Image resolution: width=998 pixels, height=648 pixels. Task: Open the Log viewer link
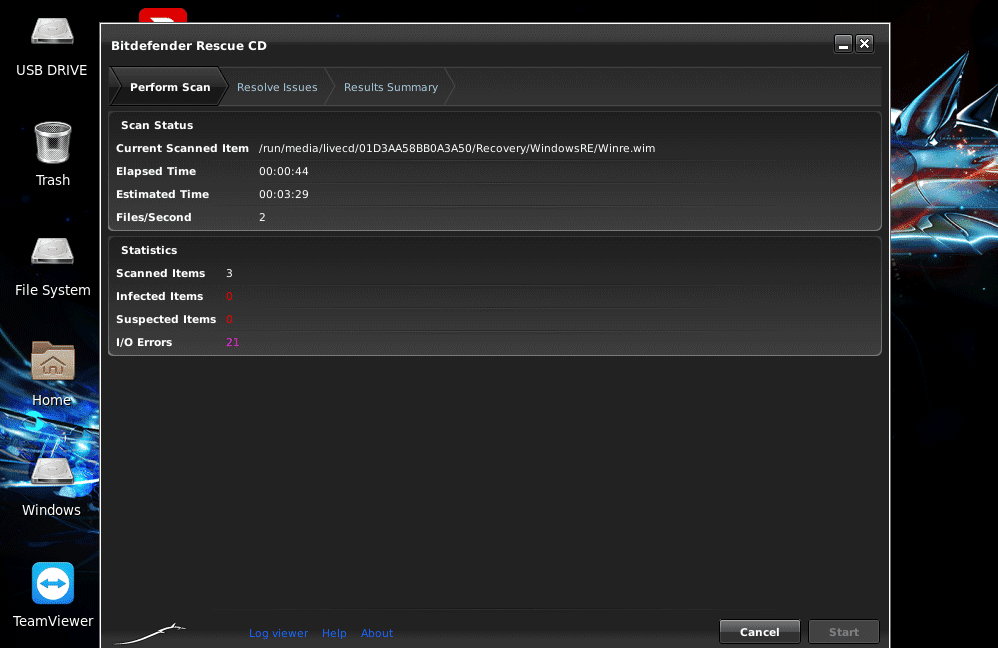tap(278, 633)
